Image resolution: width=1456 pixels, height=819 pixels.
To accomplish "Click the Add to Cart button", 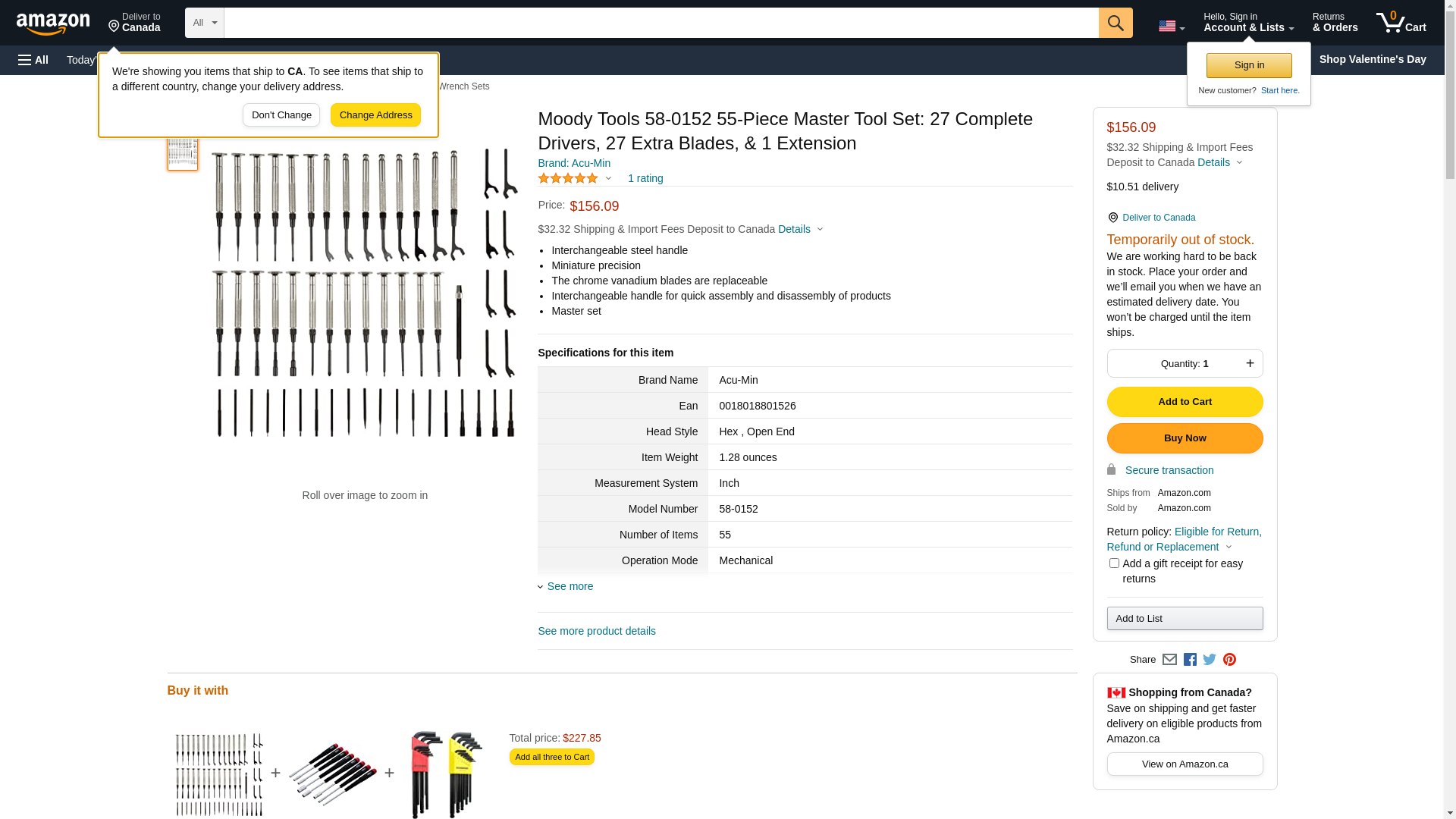I will (x=1185, y=402).
